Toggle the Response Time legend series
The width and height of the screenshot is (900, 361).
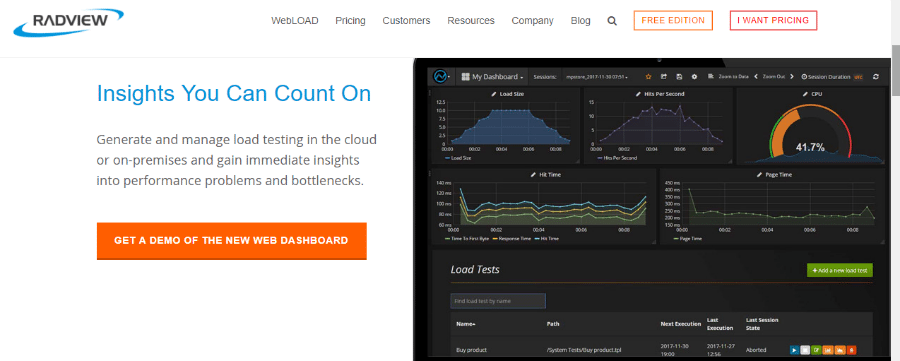pos(511,238)
